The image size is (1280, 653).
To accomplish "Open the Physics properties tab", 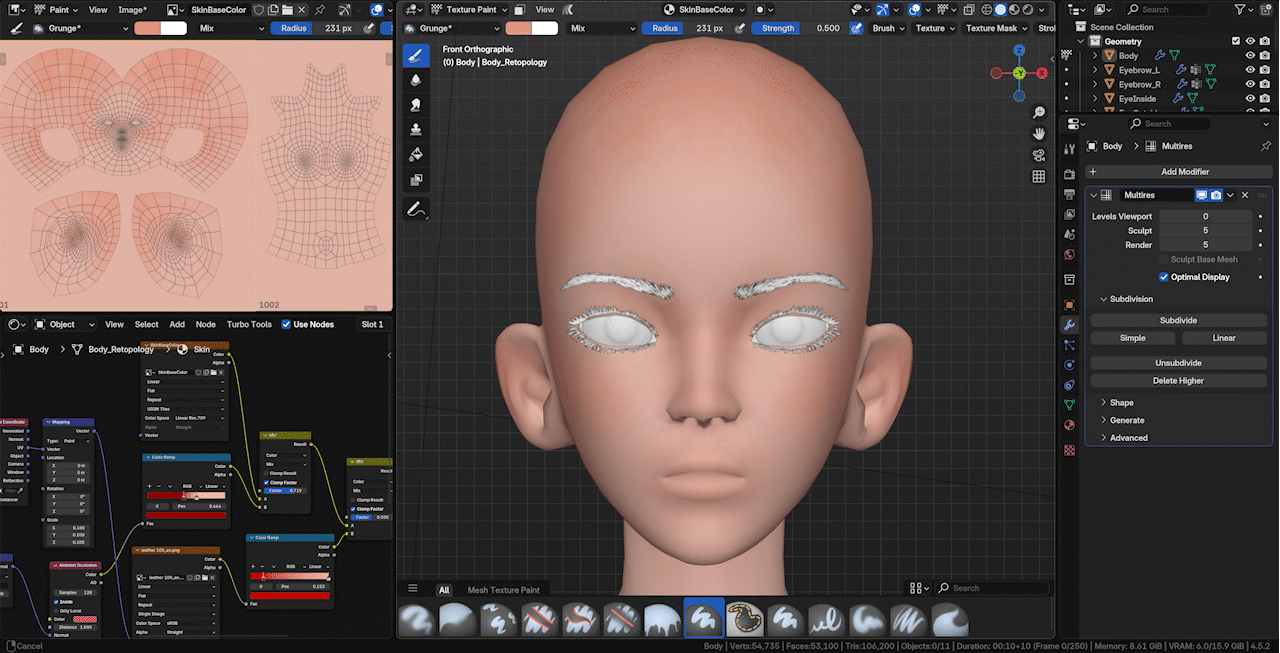I will [1069, 365].
